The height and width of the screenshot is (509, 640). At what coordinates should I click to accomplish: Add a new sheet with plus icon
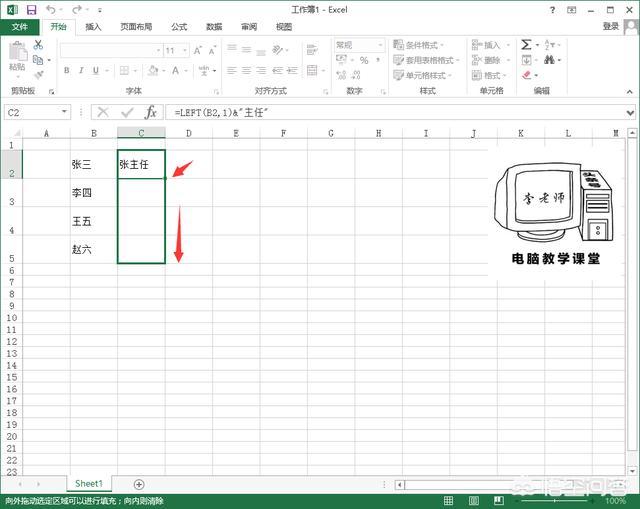tap(137, 484)
